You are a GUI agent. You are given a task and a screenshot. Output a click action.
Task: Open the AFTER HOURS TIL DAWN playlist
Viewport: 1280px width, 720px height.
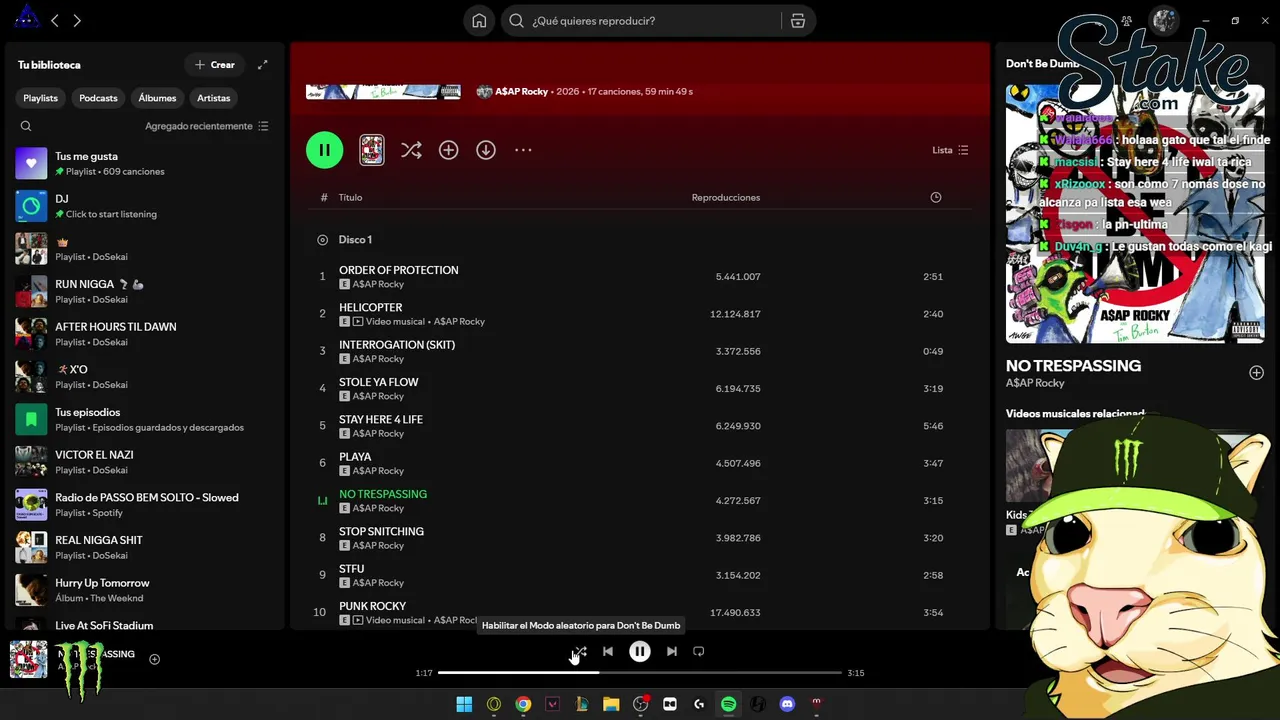pyautogui.click(x=142, y=334)
